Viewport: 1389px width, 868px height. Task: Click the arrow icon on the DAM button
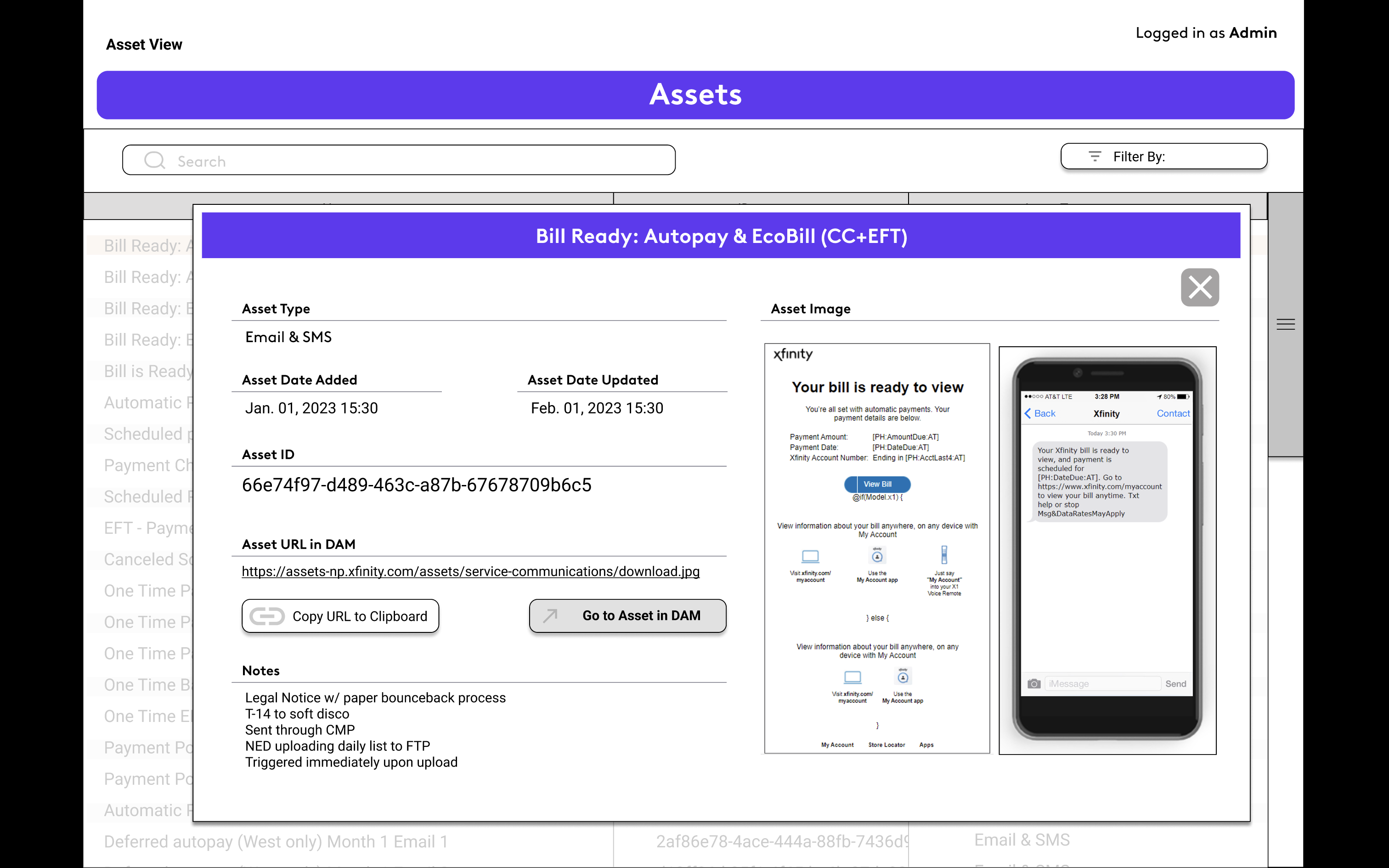(550, 616)
